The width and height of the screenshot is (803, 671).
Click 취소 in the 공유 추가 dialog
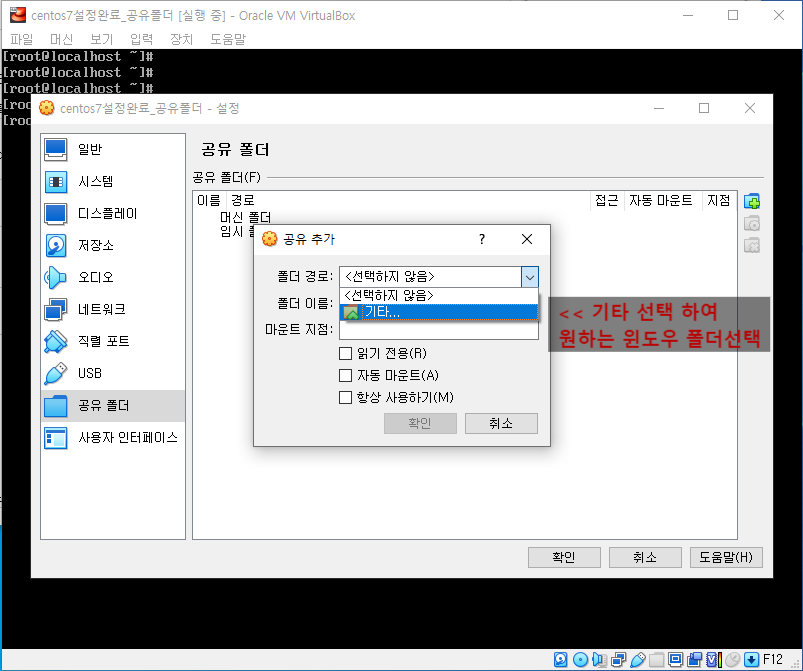[501, 424]
